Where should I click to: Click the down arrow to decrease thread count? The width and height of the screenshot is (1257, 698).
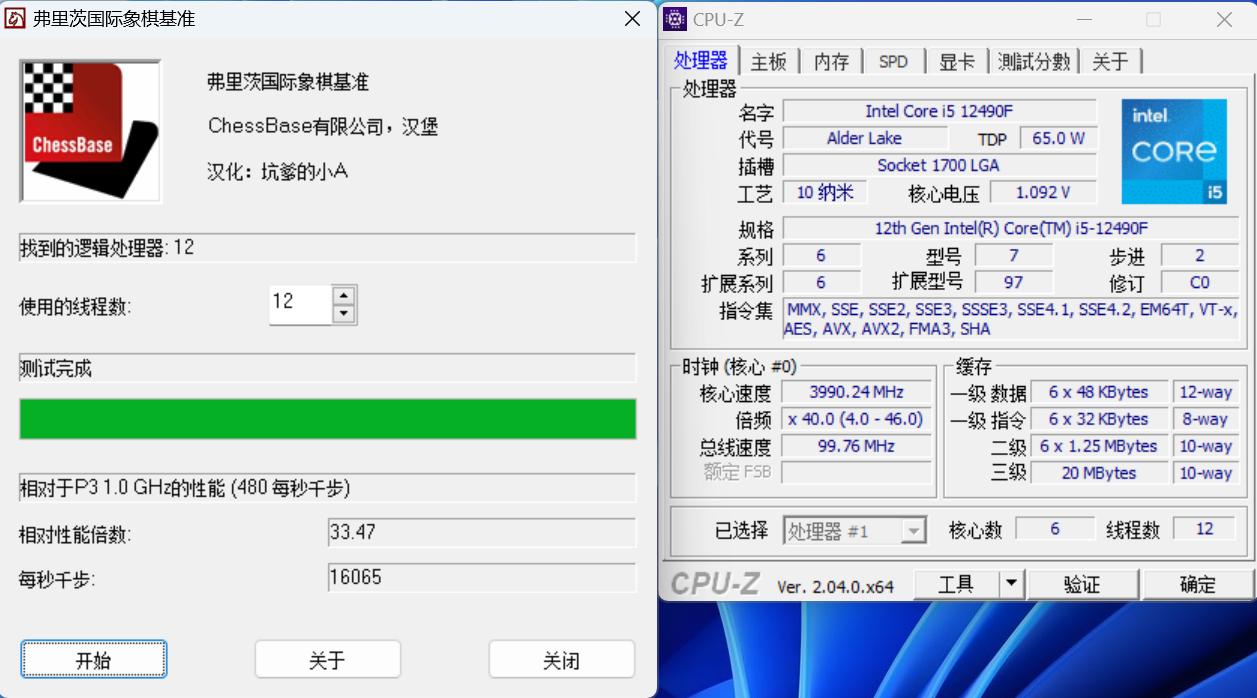[x=344, y=311]
